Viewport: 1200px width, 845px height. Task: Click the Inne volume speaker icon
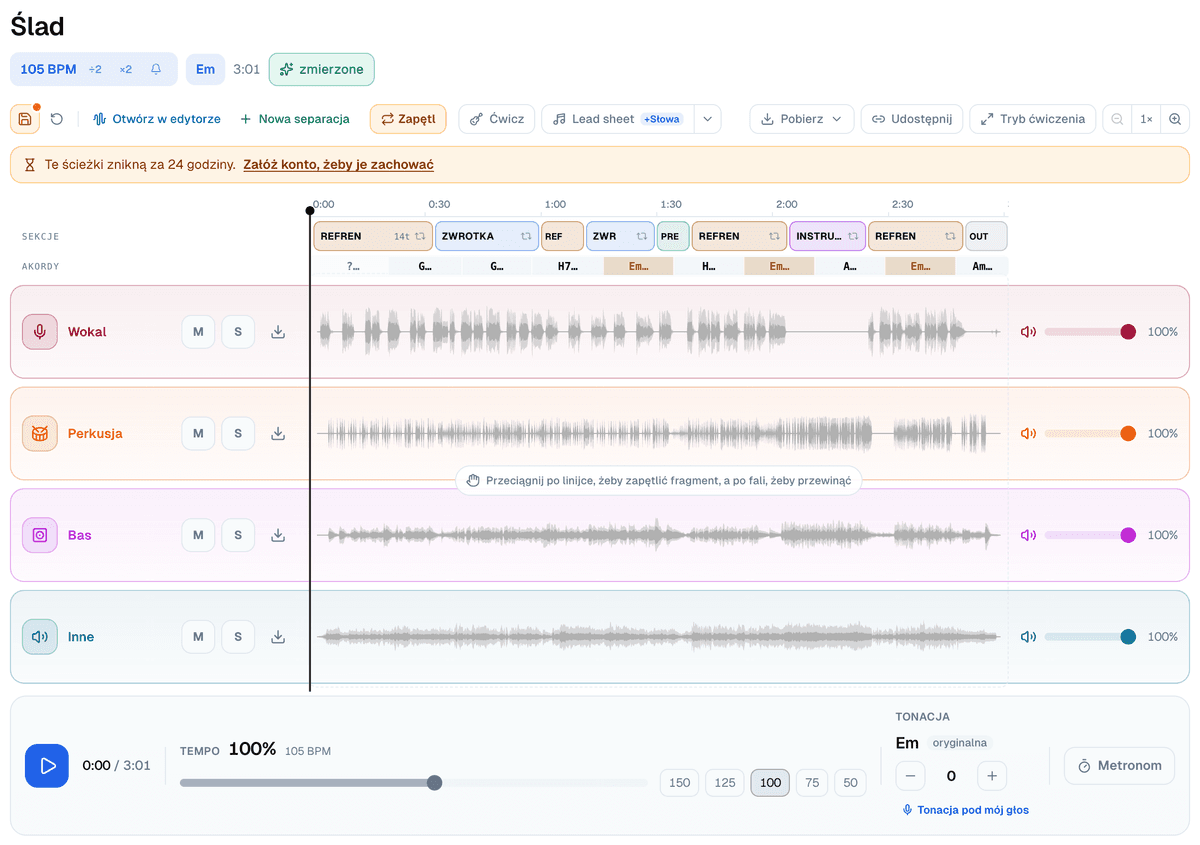coord(1028,637)
